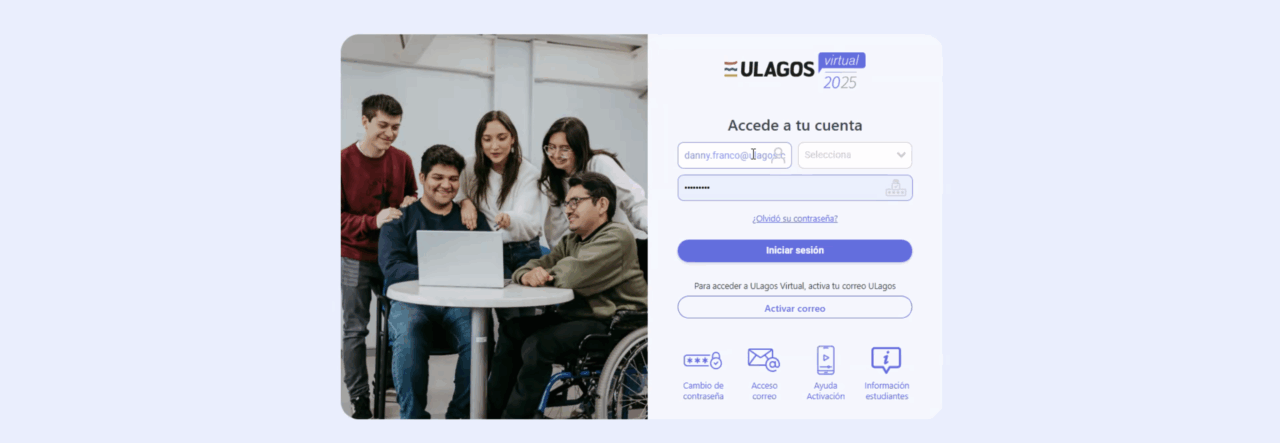
Task: Open the Selecciona dropdown
Action: pos(855,155)
